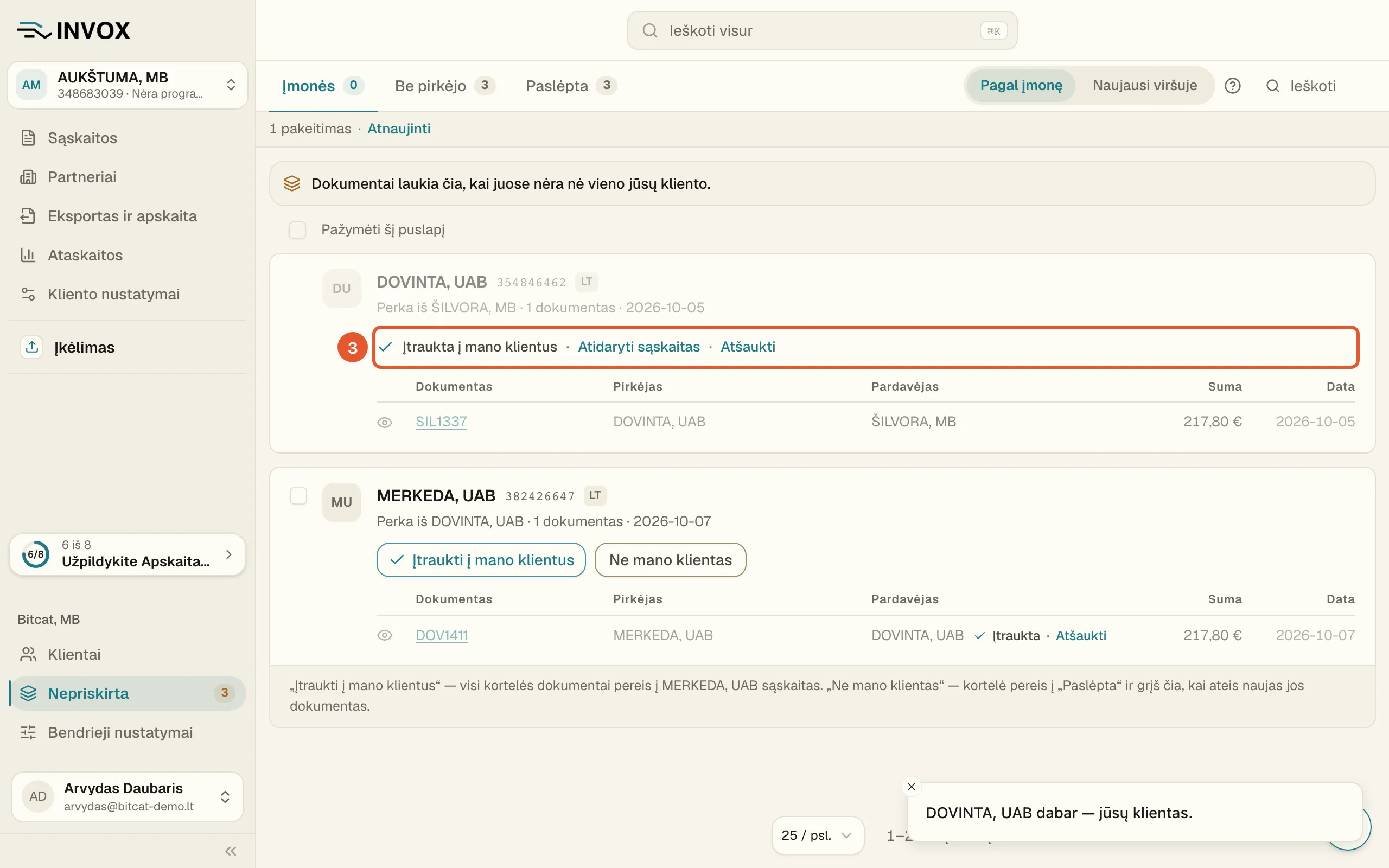Viewport: 1389px width, 868px height.
Task: Click the INVOX logo
Action: click(x=74, y=30)
